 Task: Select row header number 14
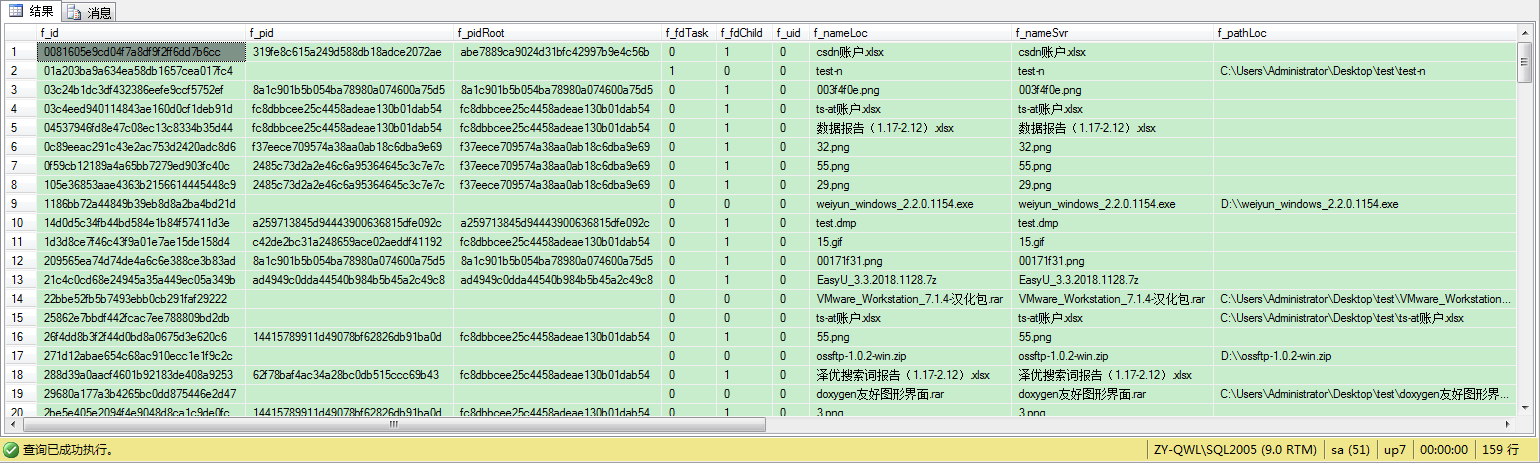coord(19,298)
